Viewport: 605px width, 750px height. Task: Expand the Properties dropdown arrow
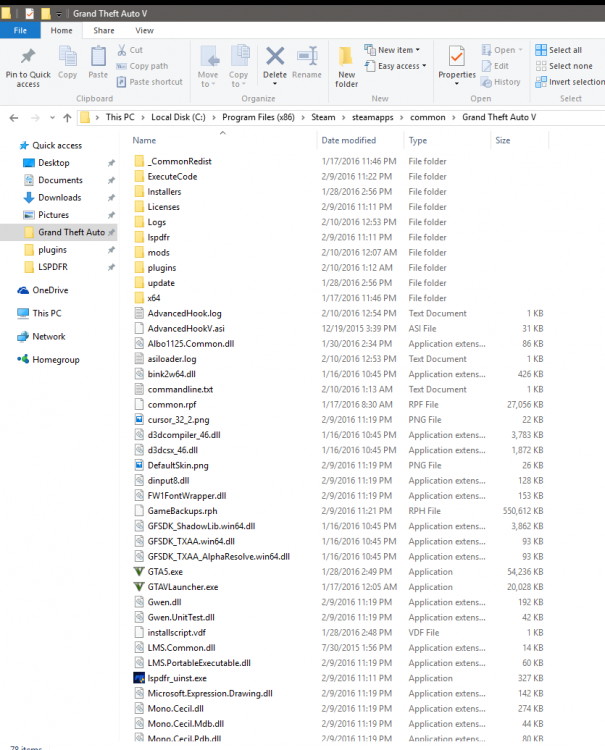point(457,84)
